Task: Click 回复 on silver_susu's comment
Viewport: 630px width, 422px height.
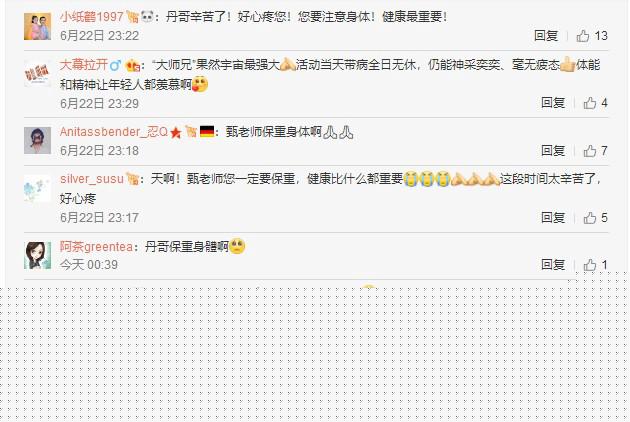Action: 553,218
